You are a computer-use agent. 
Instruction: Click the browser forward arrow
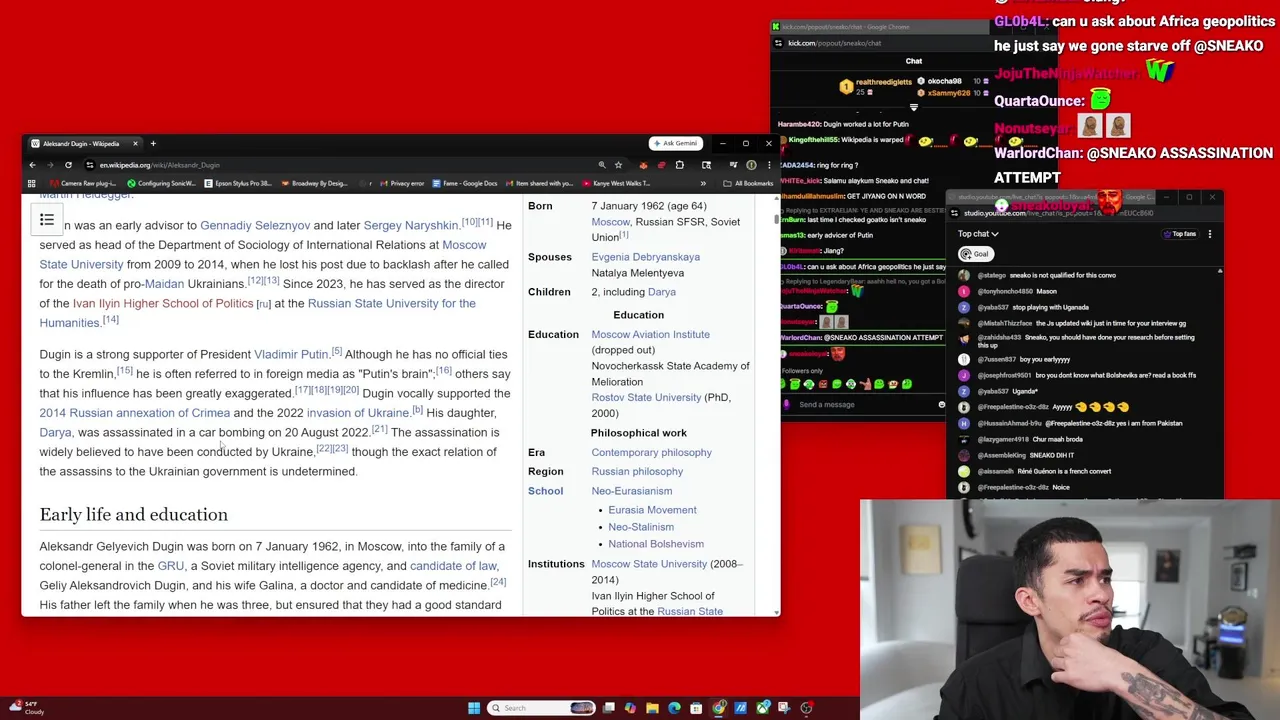coord(50,165)
